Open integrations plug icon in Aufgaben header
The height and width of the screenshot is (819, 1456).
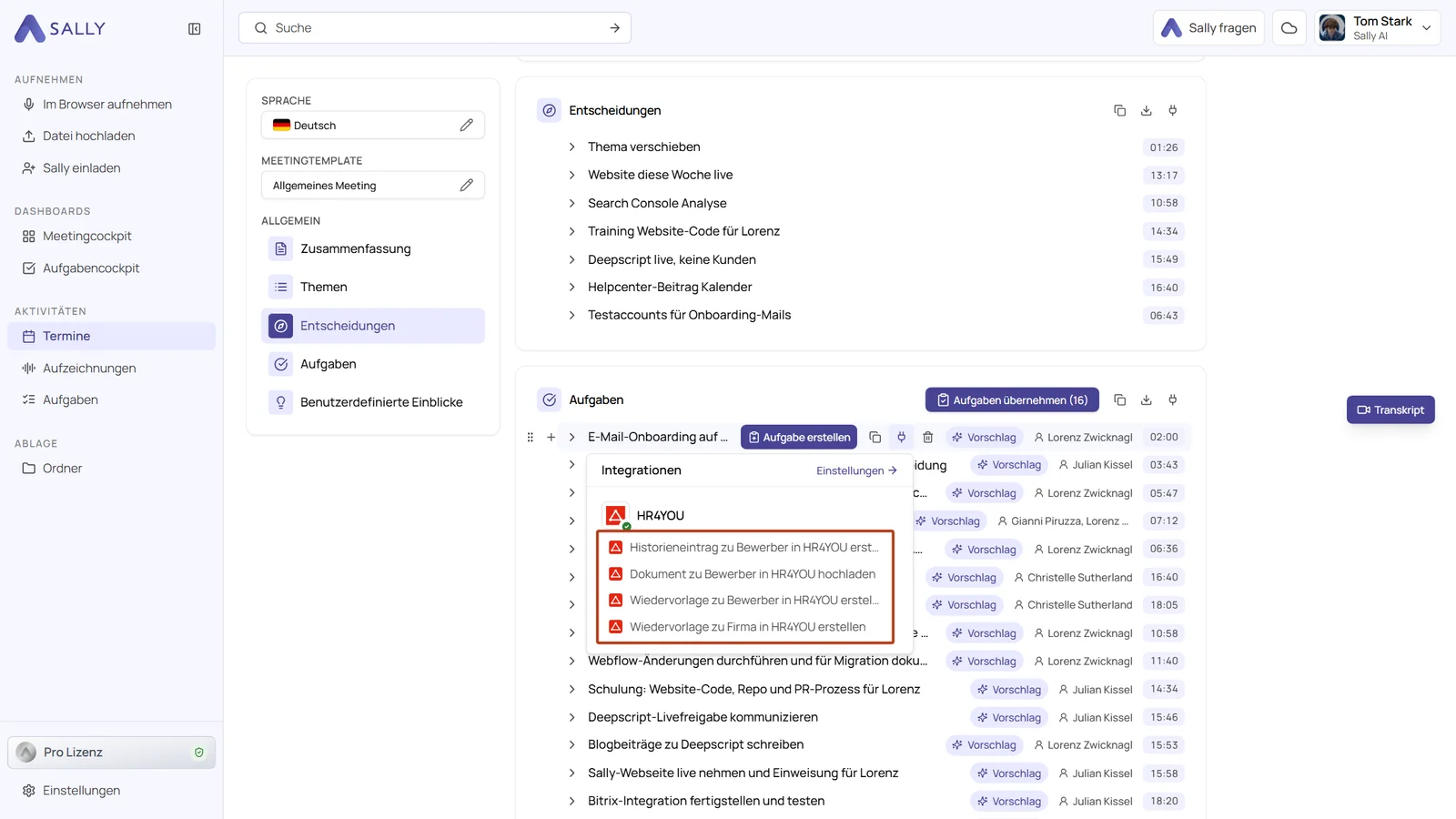click(1173, 400)
